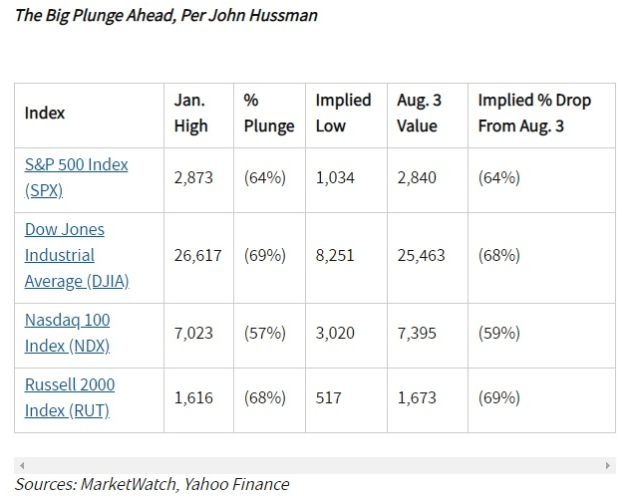Open the S&P 500 Index (SPX) link
Viewport: 624px width, 496px height.
[x=76, y=177]
